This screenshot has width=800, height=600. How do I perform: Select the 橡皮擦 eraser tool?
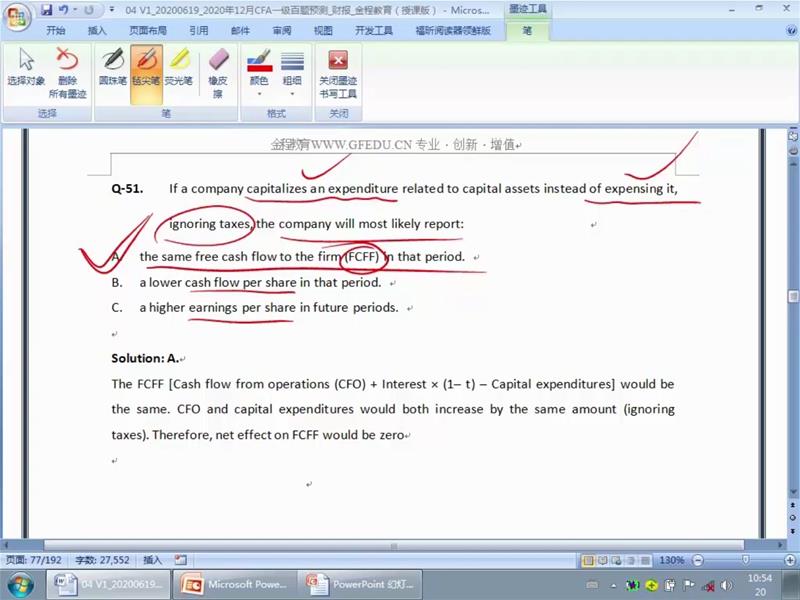pyautogui.click(x=218, y=73)
